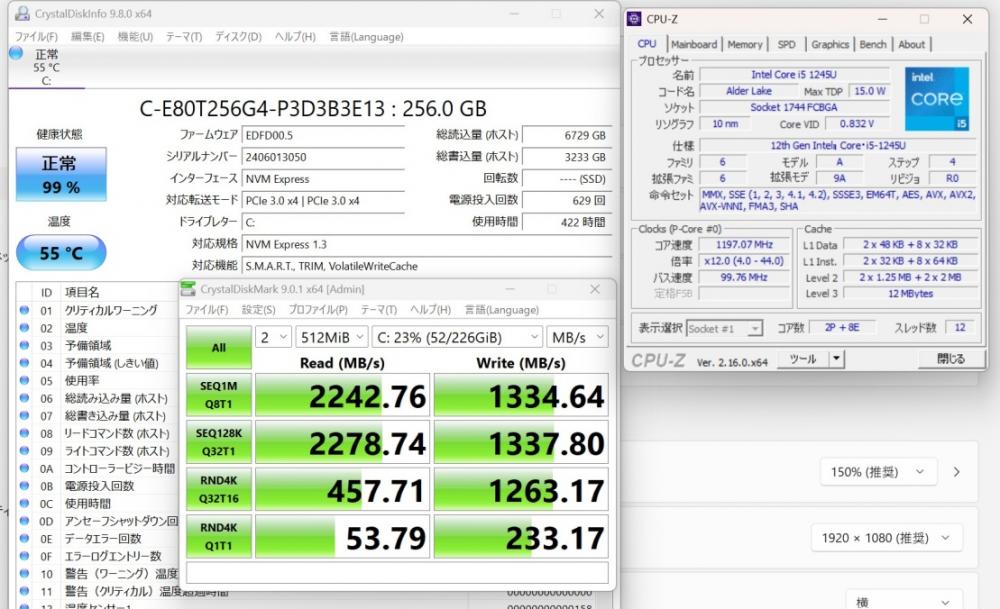Open 設定(S) menu in CrystalDiskMark
This screenshot has height=609, width=1000.
258,309
